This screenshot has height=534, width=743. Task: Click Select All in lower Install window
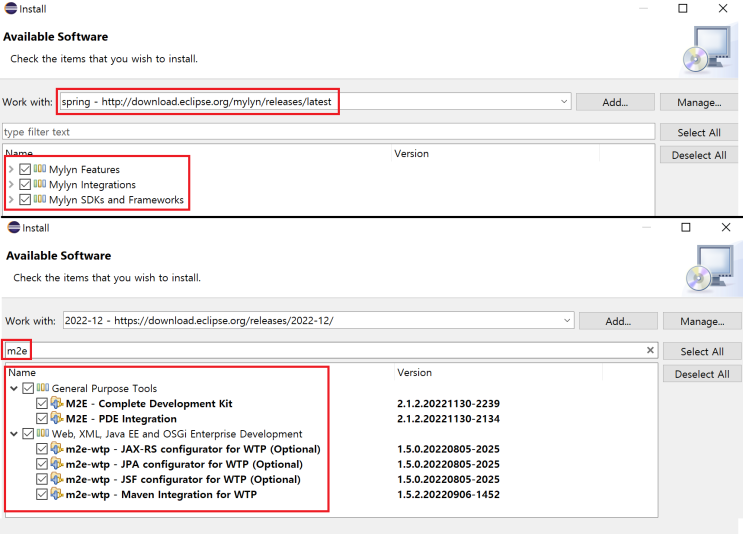click(x=702, y=352)
